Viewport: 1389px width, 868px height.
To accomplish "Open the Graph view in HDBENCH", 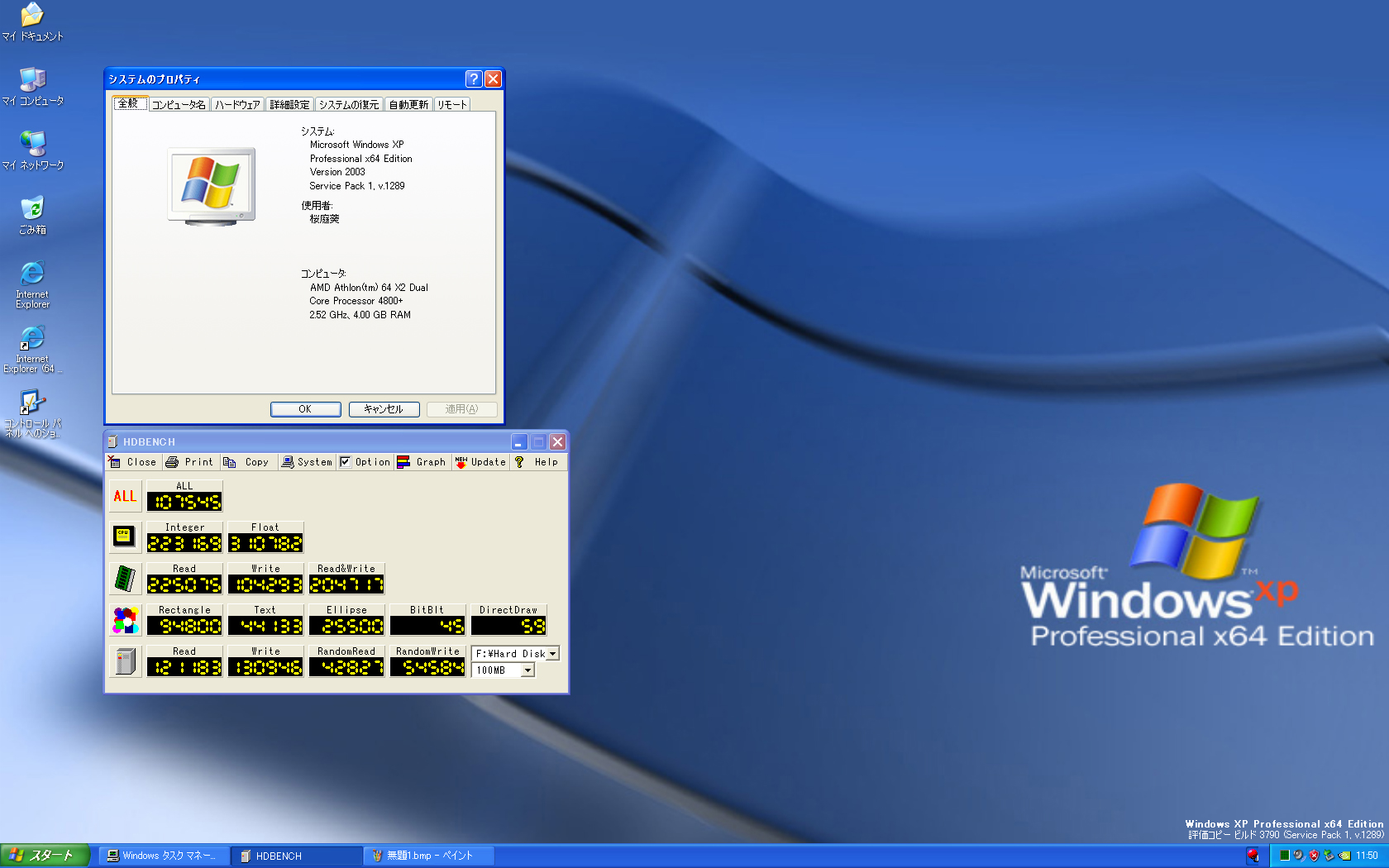I will (x=422, y=462).
